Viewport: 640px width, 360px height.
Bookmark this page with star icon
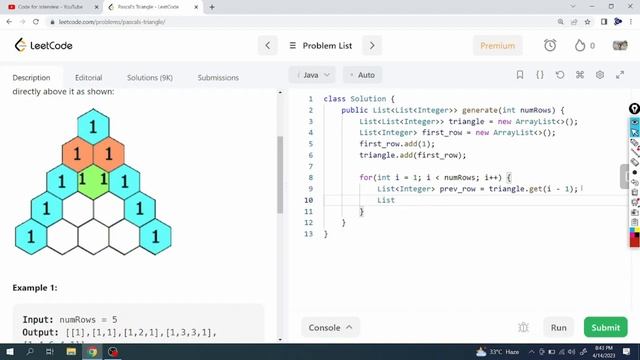587,22
